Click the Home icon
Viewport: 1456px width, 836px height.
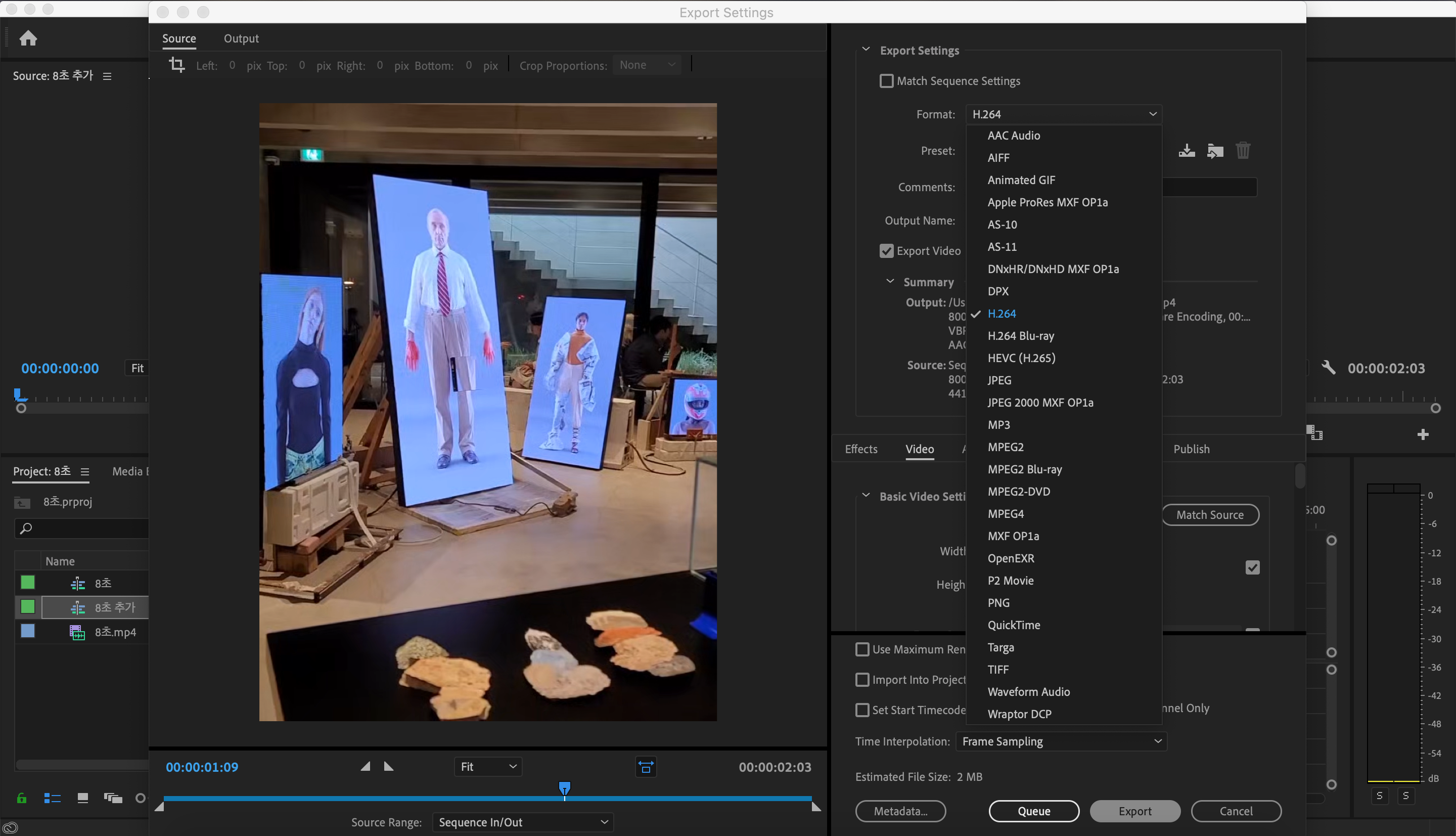[27, 38]
